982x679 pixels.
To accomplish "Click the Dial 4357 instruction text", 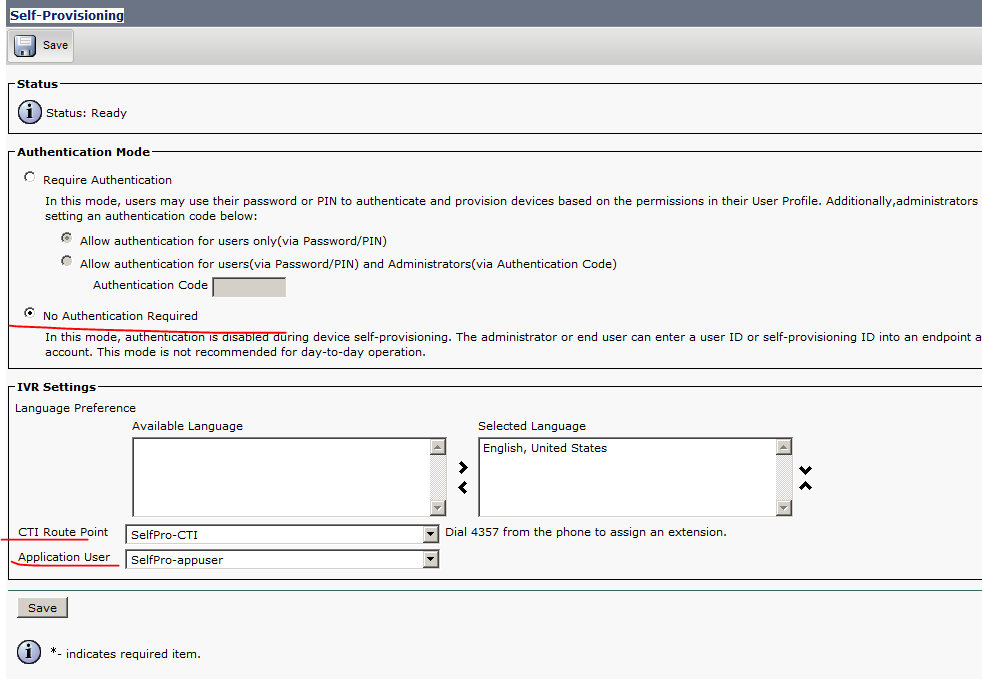I will click(586, 532).
